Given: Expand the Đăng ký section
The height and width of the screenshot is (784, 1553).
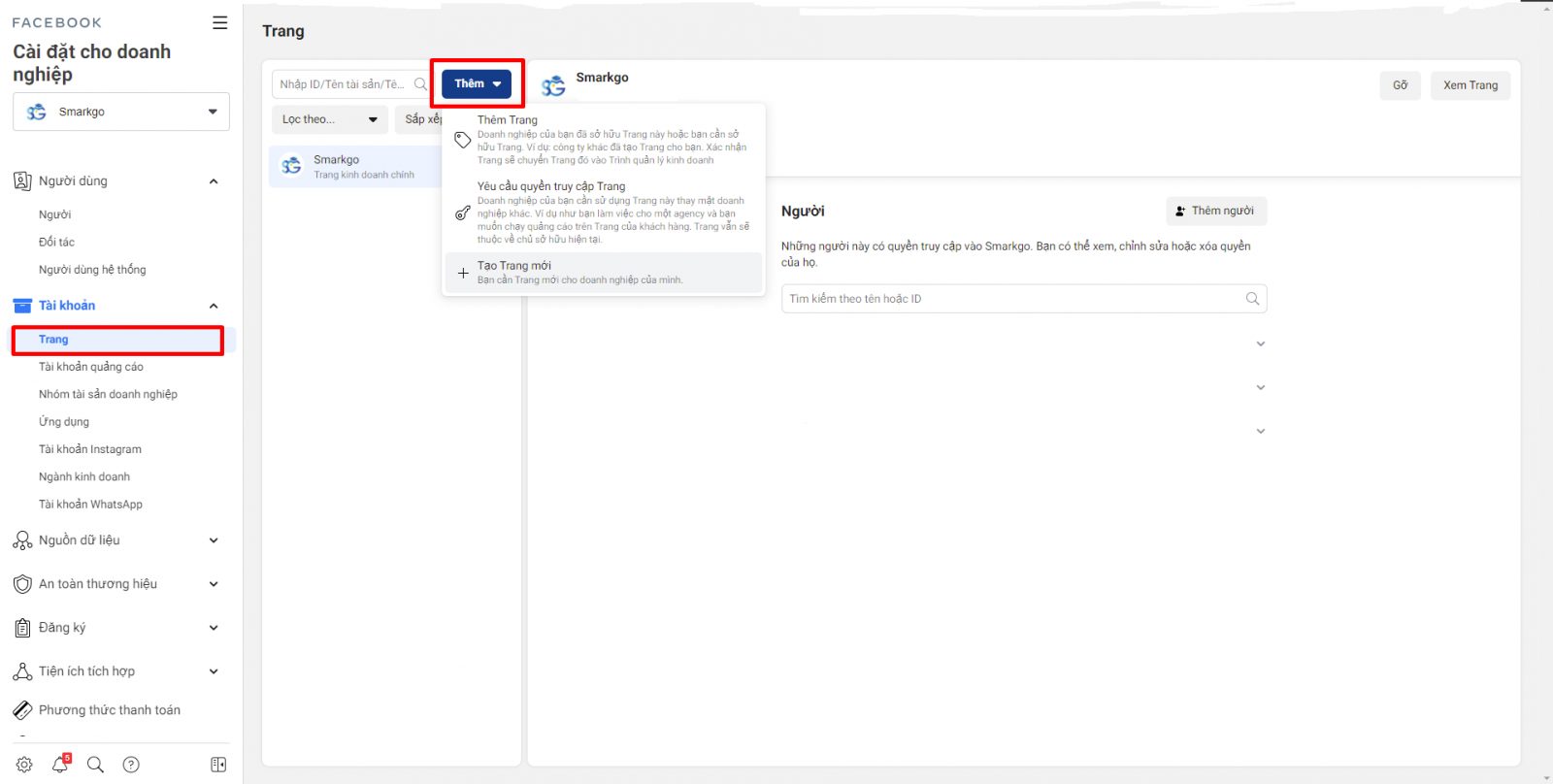Looking at the screenshot, I should [x=214, y=628].
